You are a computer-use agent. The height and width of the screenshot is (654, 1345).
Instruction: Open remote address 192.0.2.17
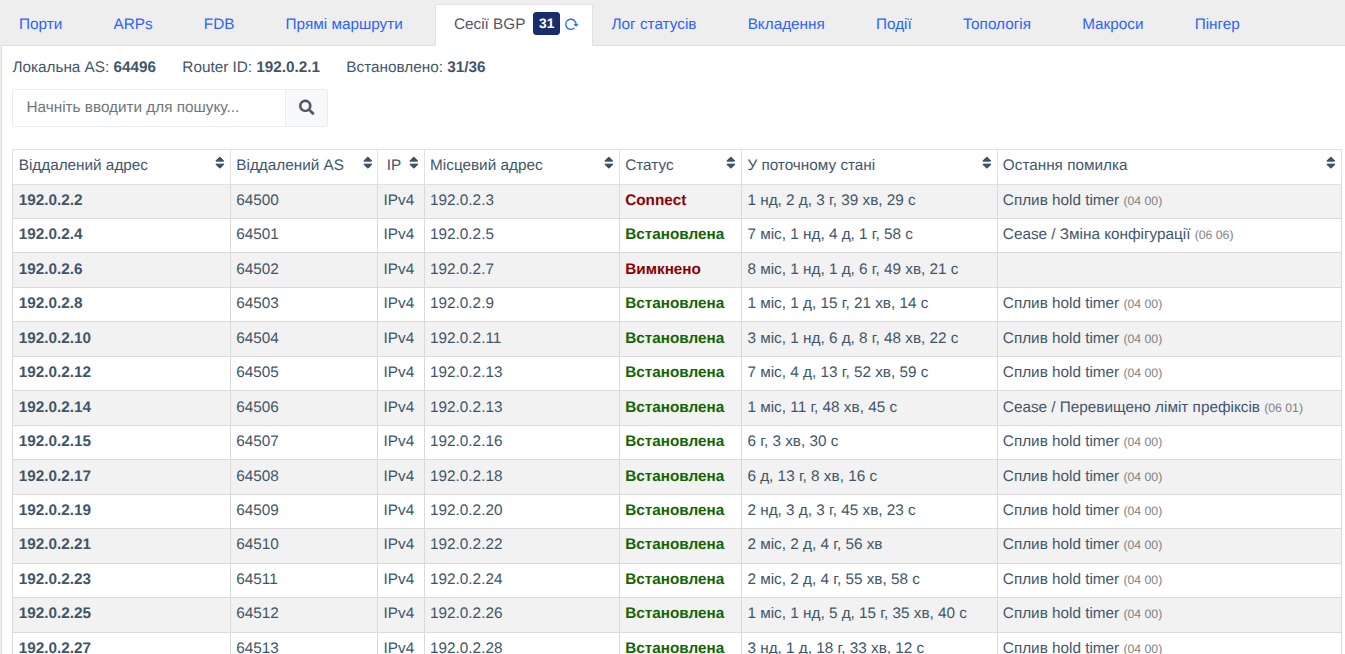(55, 476)
